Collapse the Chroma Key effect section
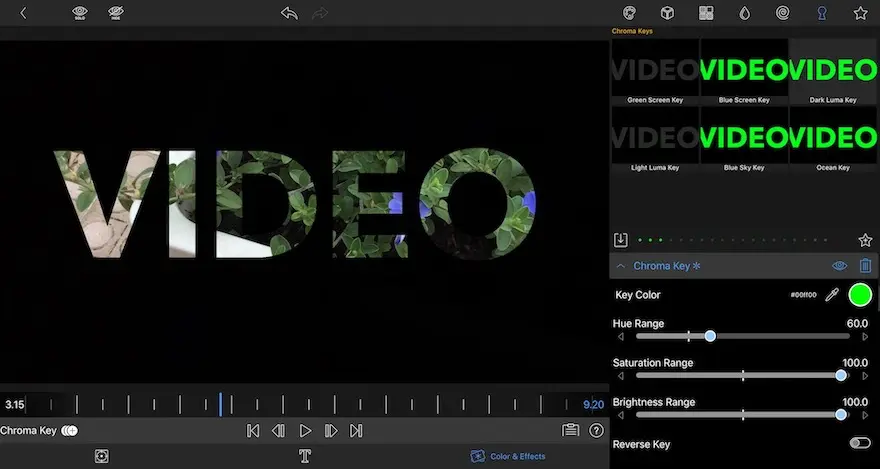 tap(620, 266)
